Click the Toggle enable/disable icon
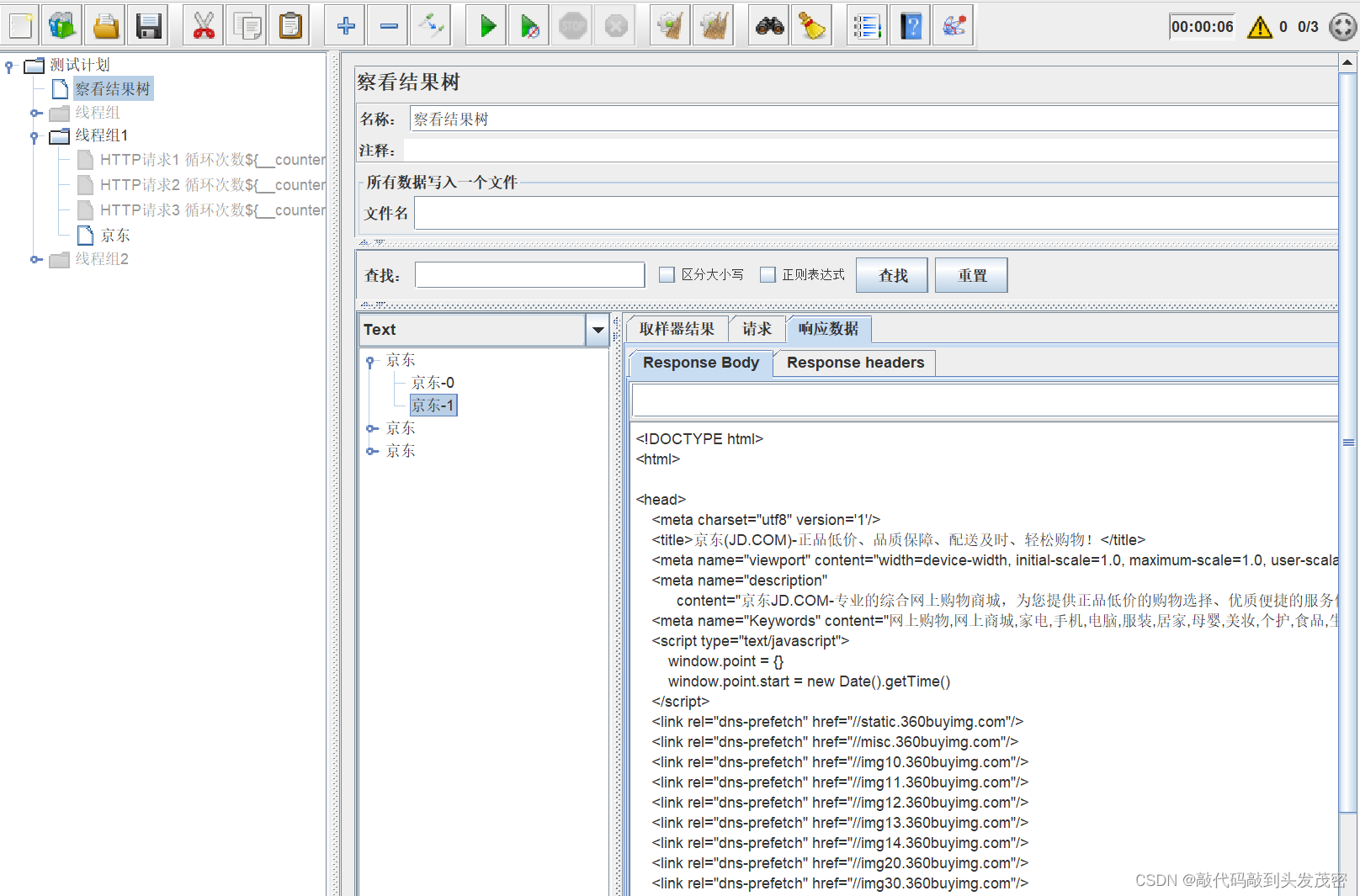The width and height of the screenshot is (1360, 896). pos(431,26)
